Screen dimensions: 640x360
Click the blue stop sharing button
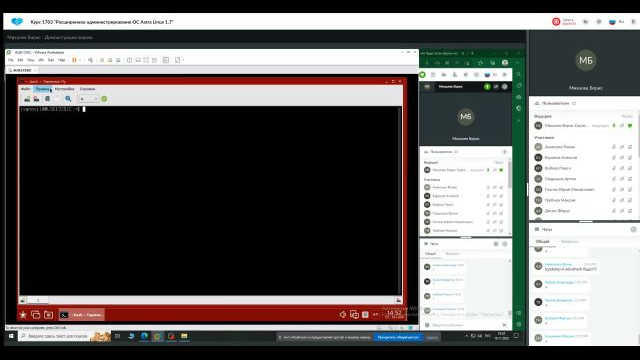click(398, 337)
